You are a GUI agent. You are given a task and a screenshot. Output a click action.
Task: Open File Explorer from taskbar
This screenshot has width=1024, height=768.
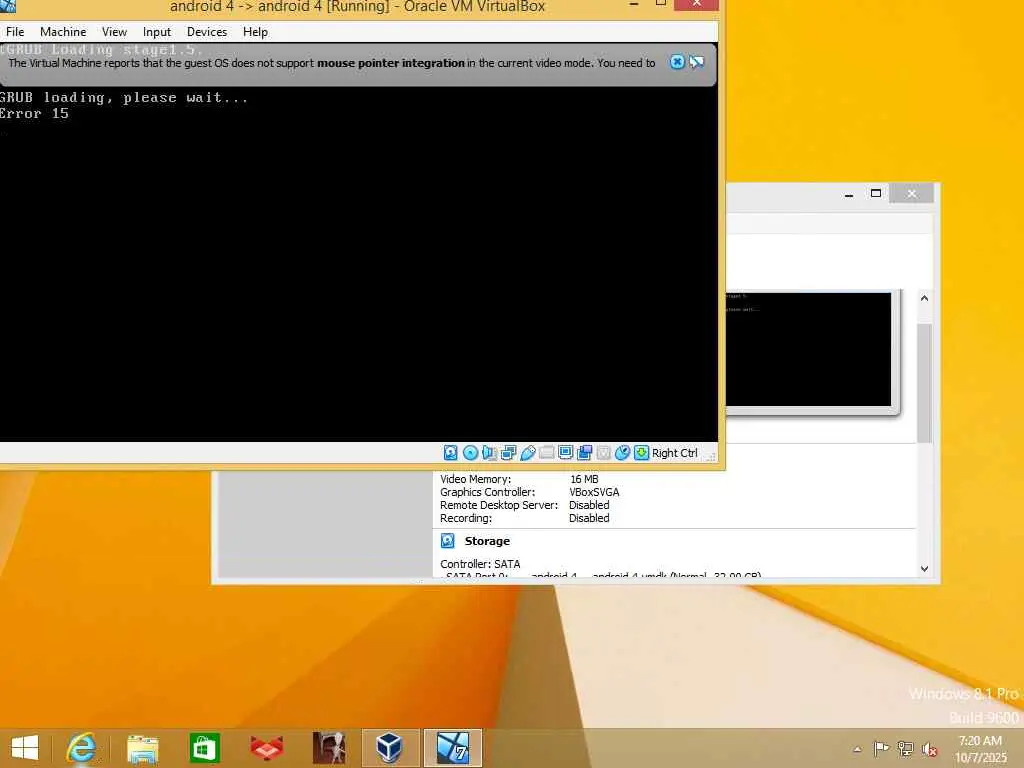pyautogui.click(x=142, y=748)
